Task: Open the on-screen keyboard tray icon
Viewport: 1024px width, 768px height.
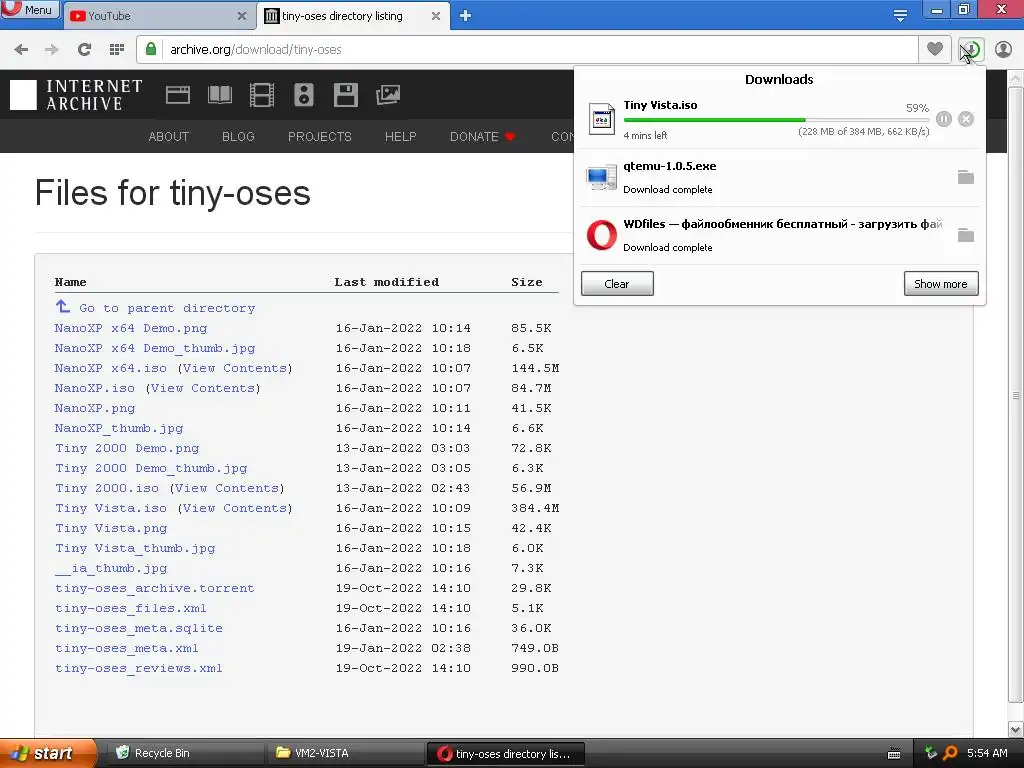Action: 894,754
